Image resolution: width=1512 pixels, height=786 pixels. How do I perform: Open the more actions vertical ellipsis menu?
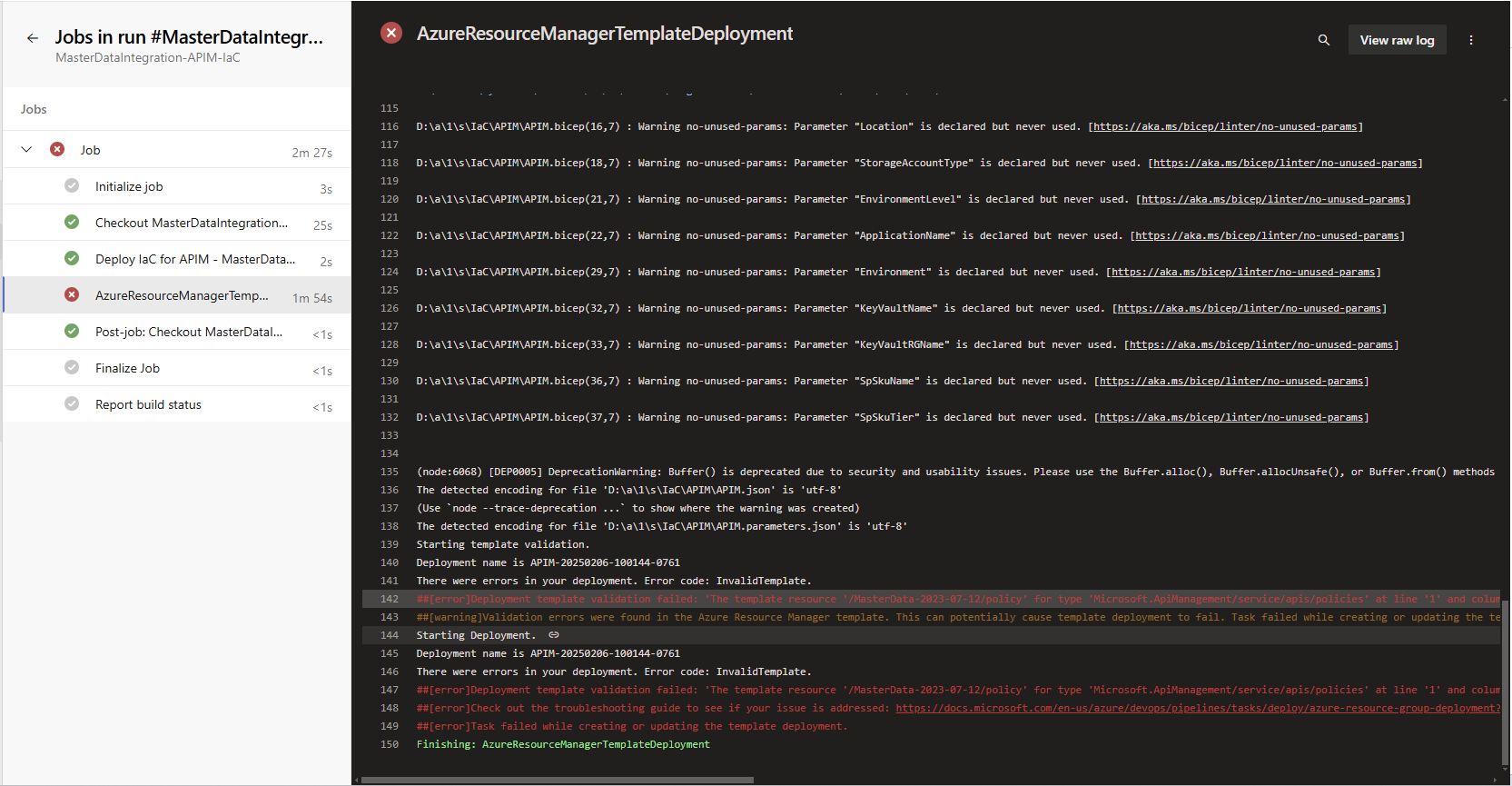click(1471, 40)
